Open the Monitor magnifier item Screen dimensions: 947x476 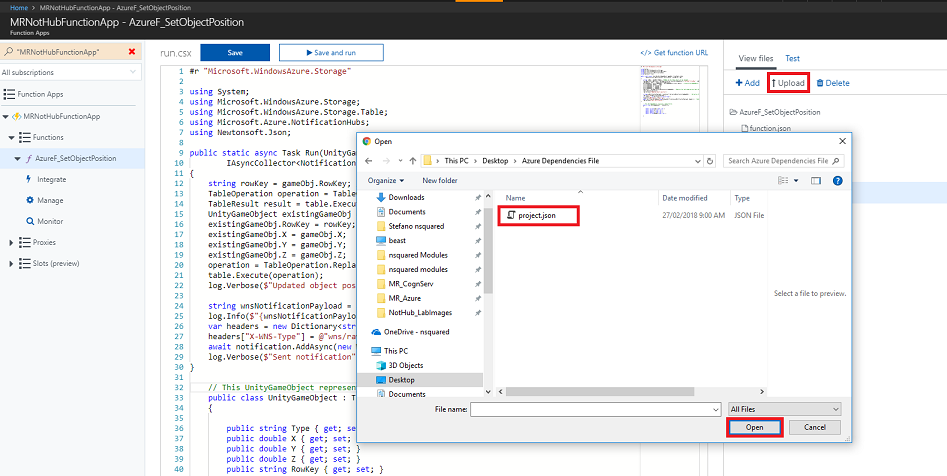pos(50,221)
